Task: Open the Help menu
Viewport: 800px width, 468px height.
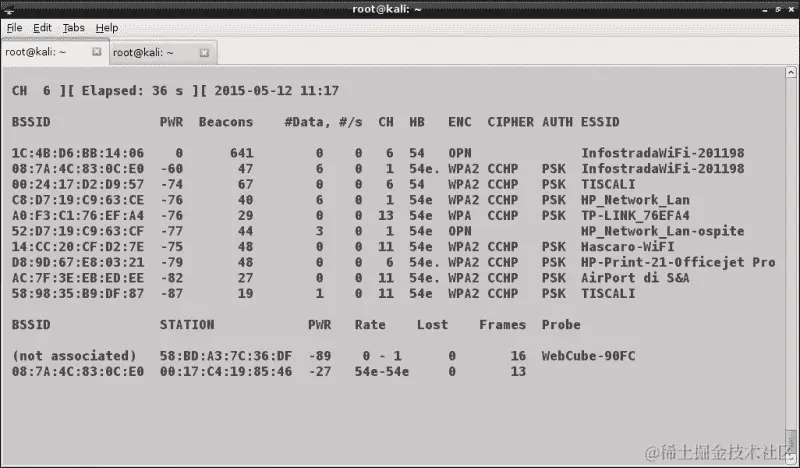Action: point(107,28)
